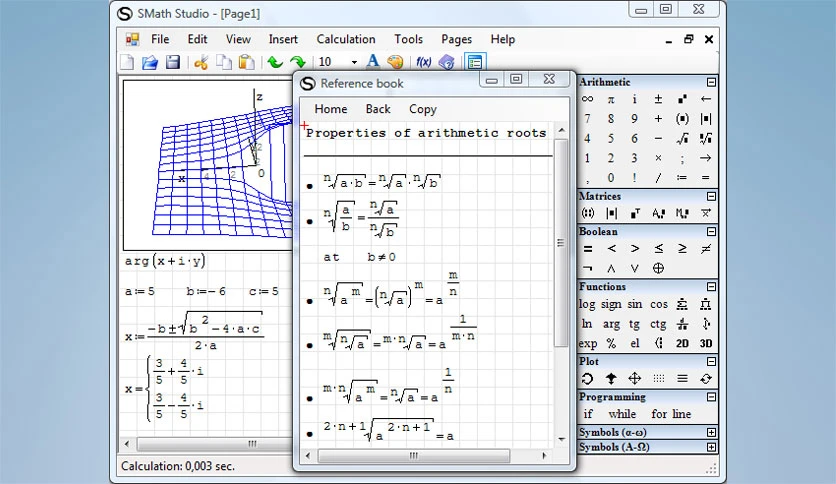Expand the Symbols (α-ω) panel
This screenshot has height=484, width=836.
click(711, 432)
